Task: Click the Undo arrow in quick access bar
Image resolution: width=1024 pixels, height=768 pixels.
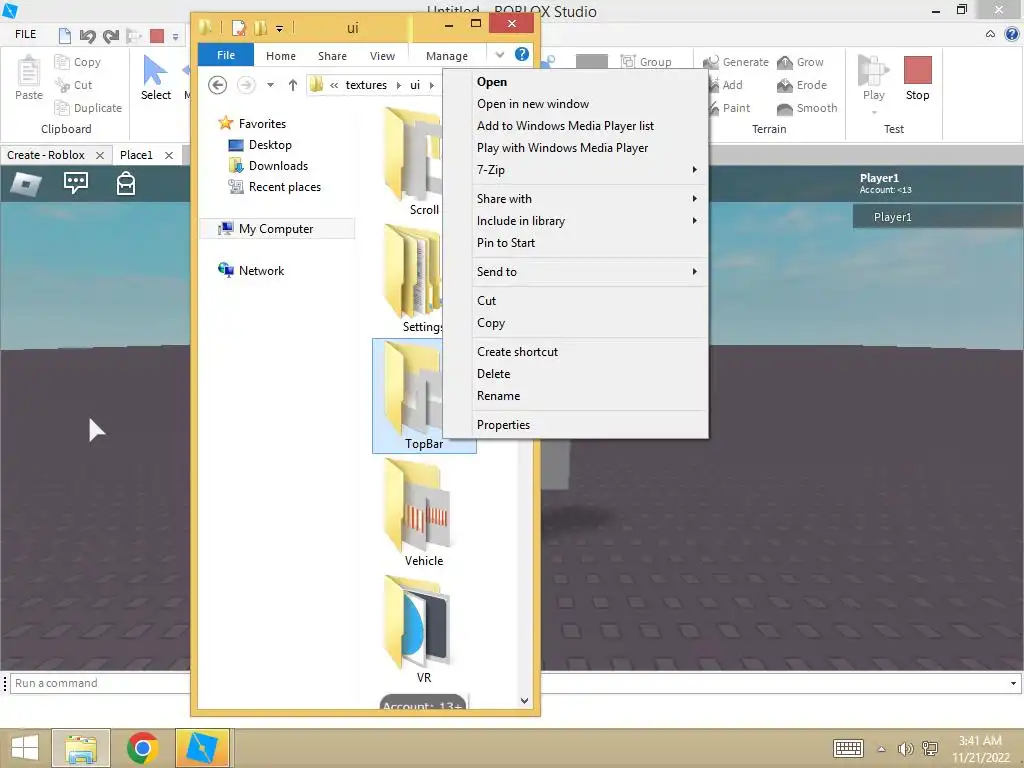Action: pyautogui.click(x=87, y=35)
